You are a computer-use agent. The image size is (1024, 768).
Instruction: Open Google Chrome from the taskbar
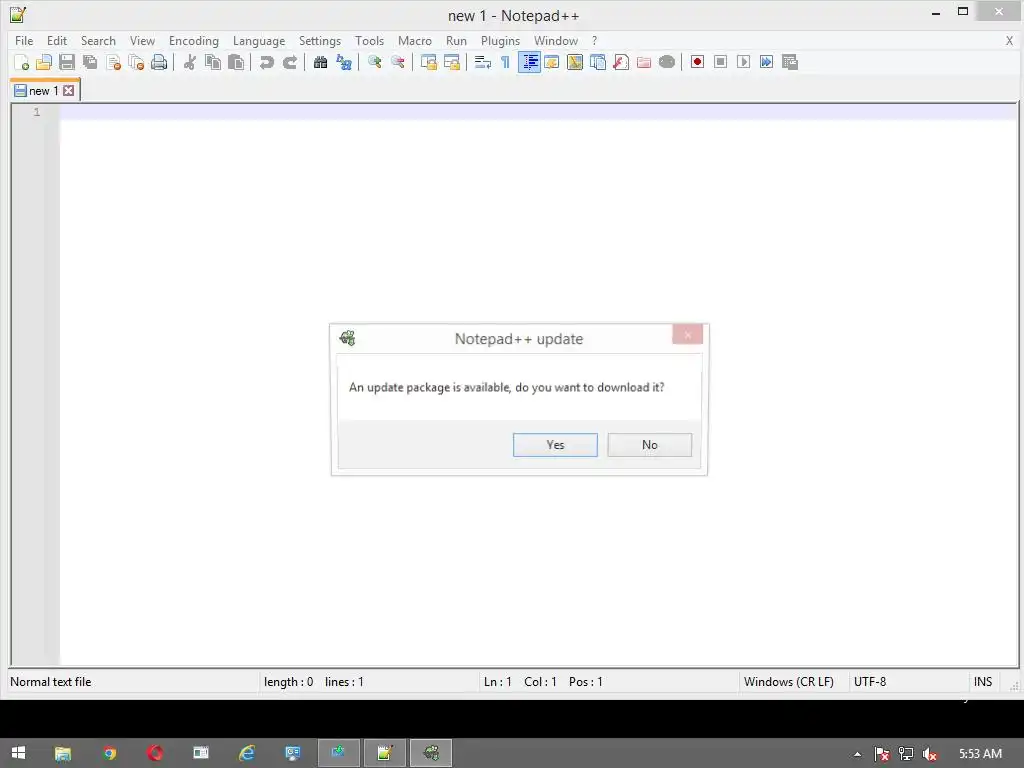point(109,753)
